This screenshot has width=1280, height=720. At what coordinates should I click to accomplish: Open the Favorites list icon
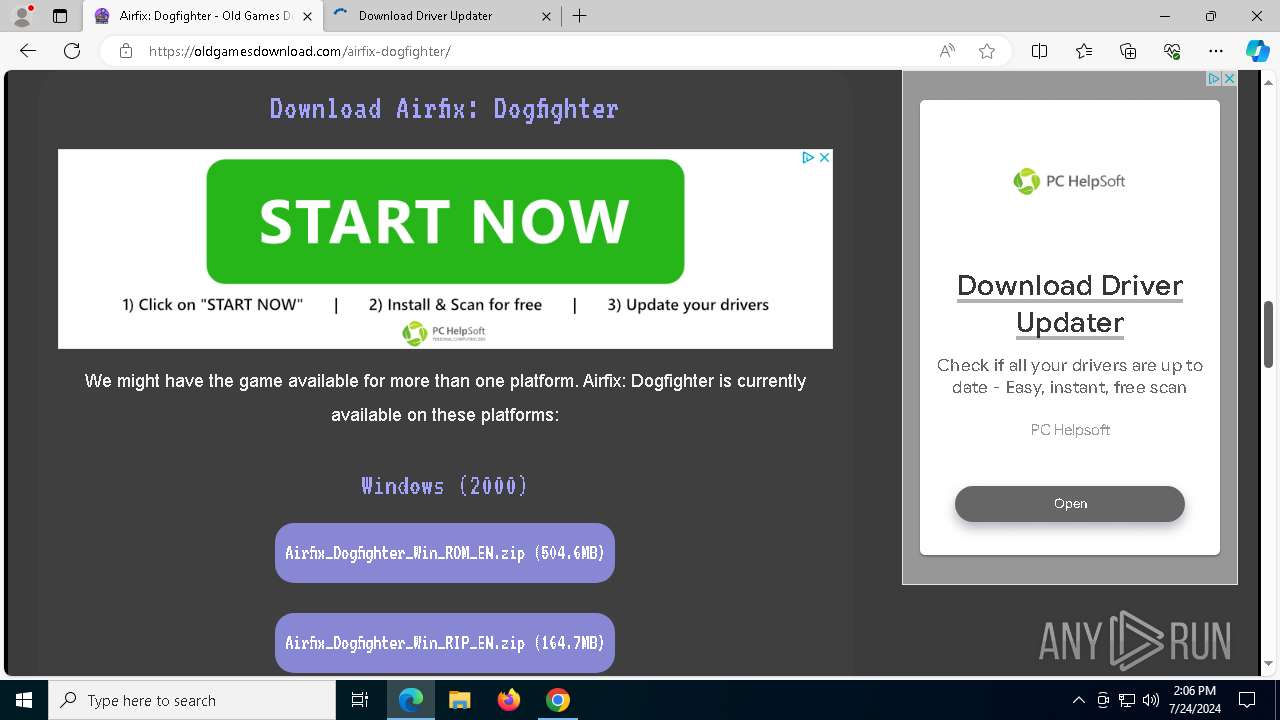1084,51
